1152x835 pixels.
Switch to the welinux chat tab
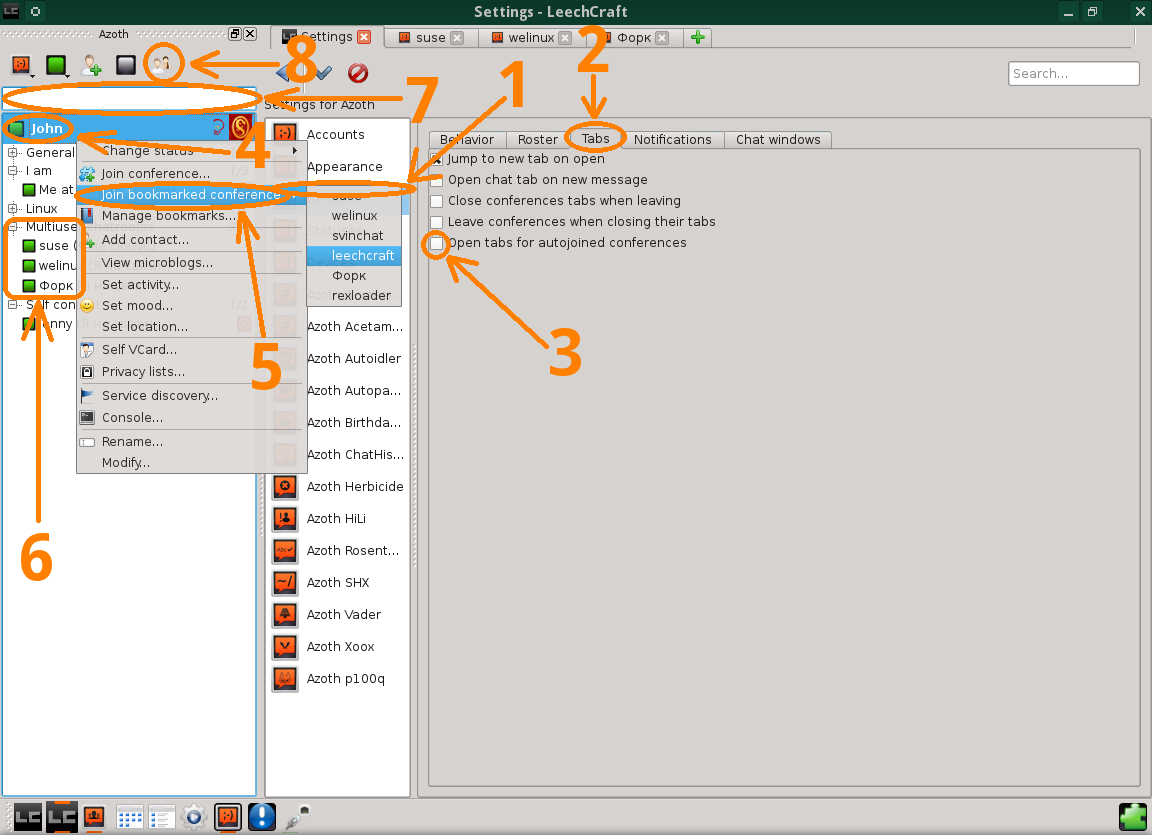coord(530,37)
